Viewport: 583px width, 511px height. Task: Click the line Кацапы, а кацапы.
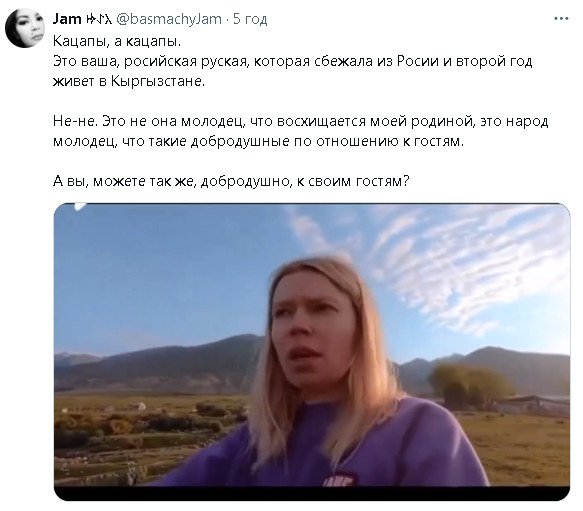click(x=117, y=41)
